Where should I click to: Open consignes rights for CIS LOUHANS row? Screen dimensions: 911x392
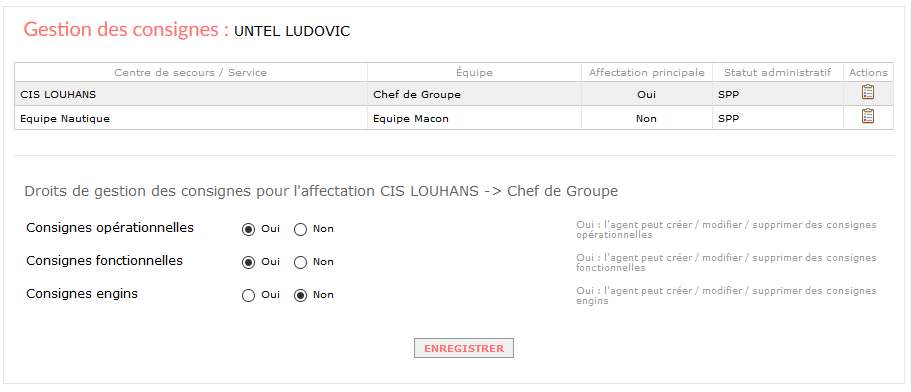pos(867,92)
